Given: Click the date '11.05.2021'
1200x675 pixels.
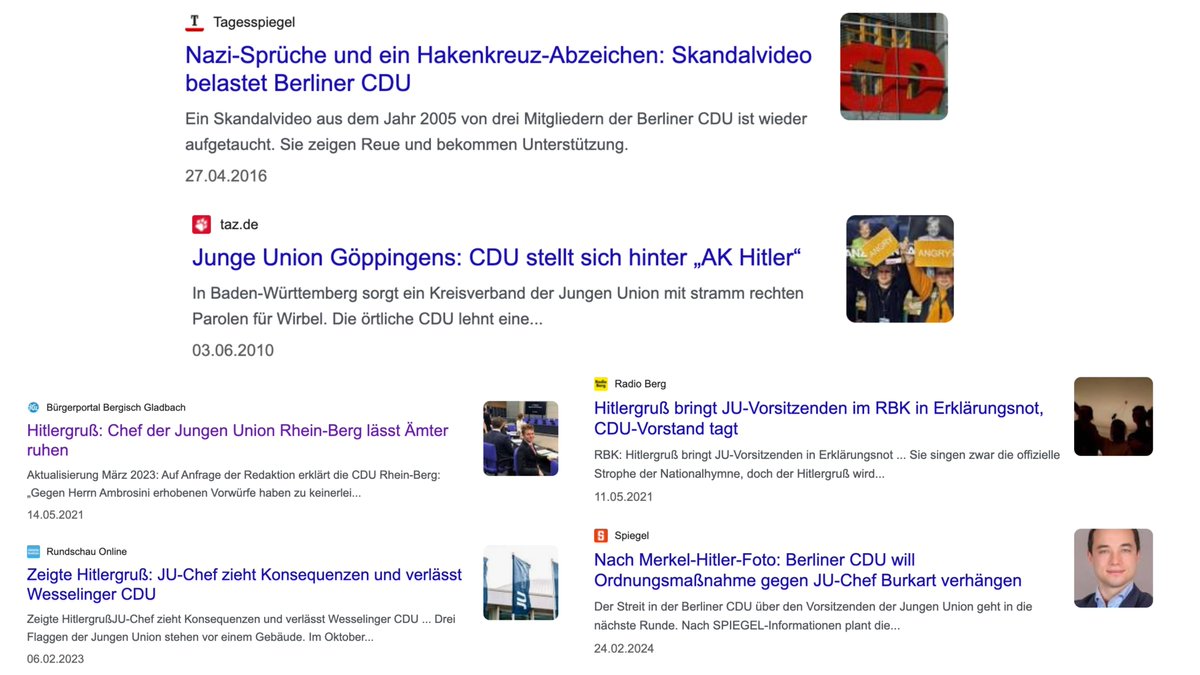Looking at the screenshot, I should pyautogui.click(x=623, y=497).
